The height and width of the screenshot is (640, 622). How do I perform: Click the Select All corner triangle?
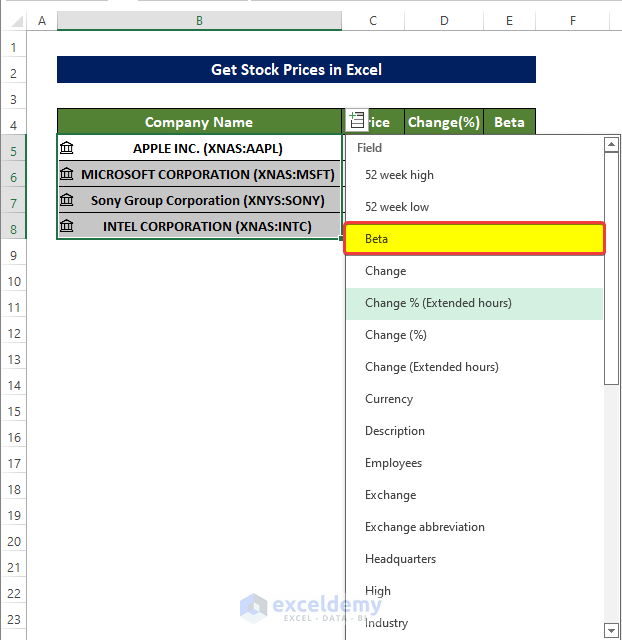17,21
